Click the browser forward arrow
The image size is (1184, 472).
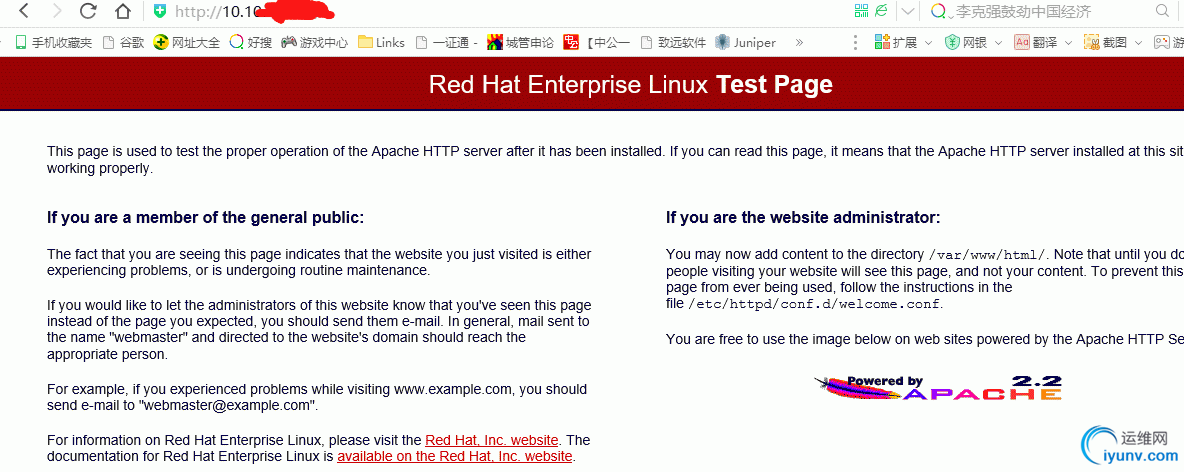[57, 11]
